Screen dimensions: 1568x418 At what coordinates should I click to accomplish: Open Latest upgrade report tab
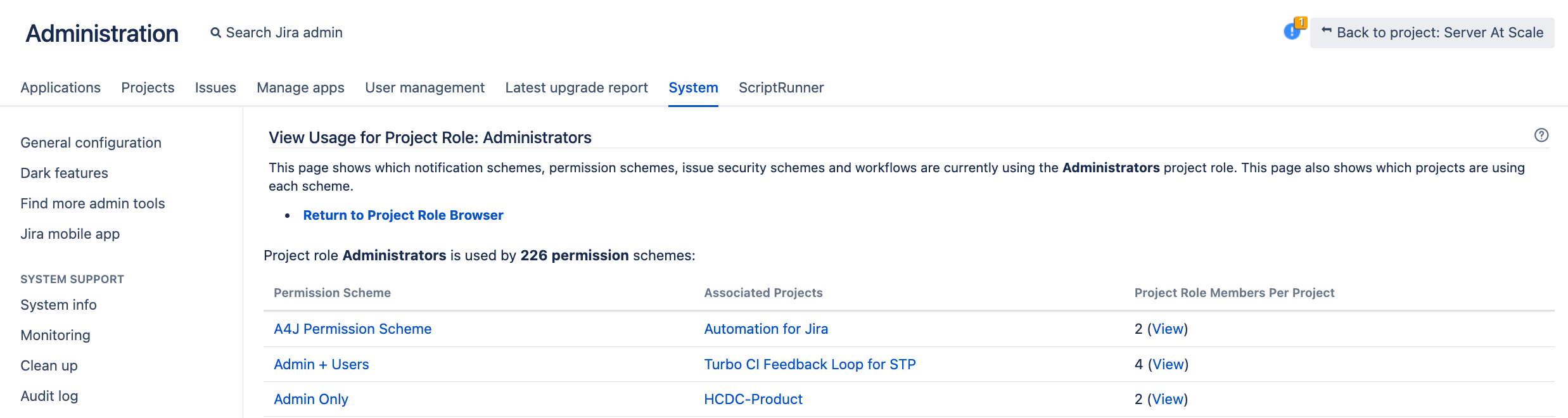coord(576,87)
